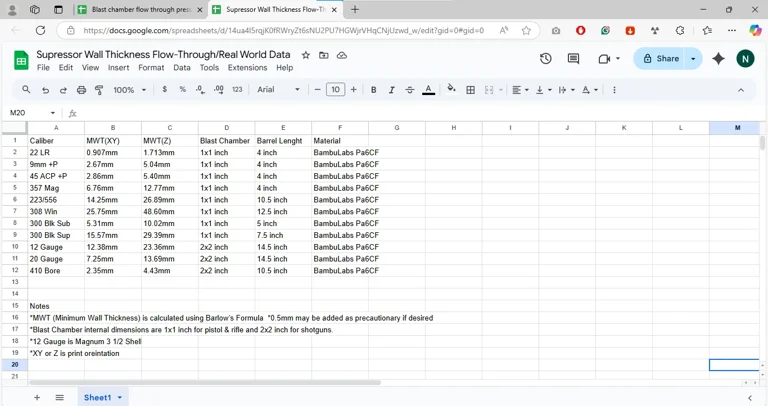This screenshot has width=768, height=406.
Task: Open the zoom 100% dropdown
Action: click(130, 90)
